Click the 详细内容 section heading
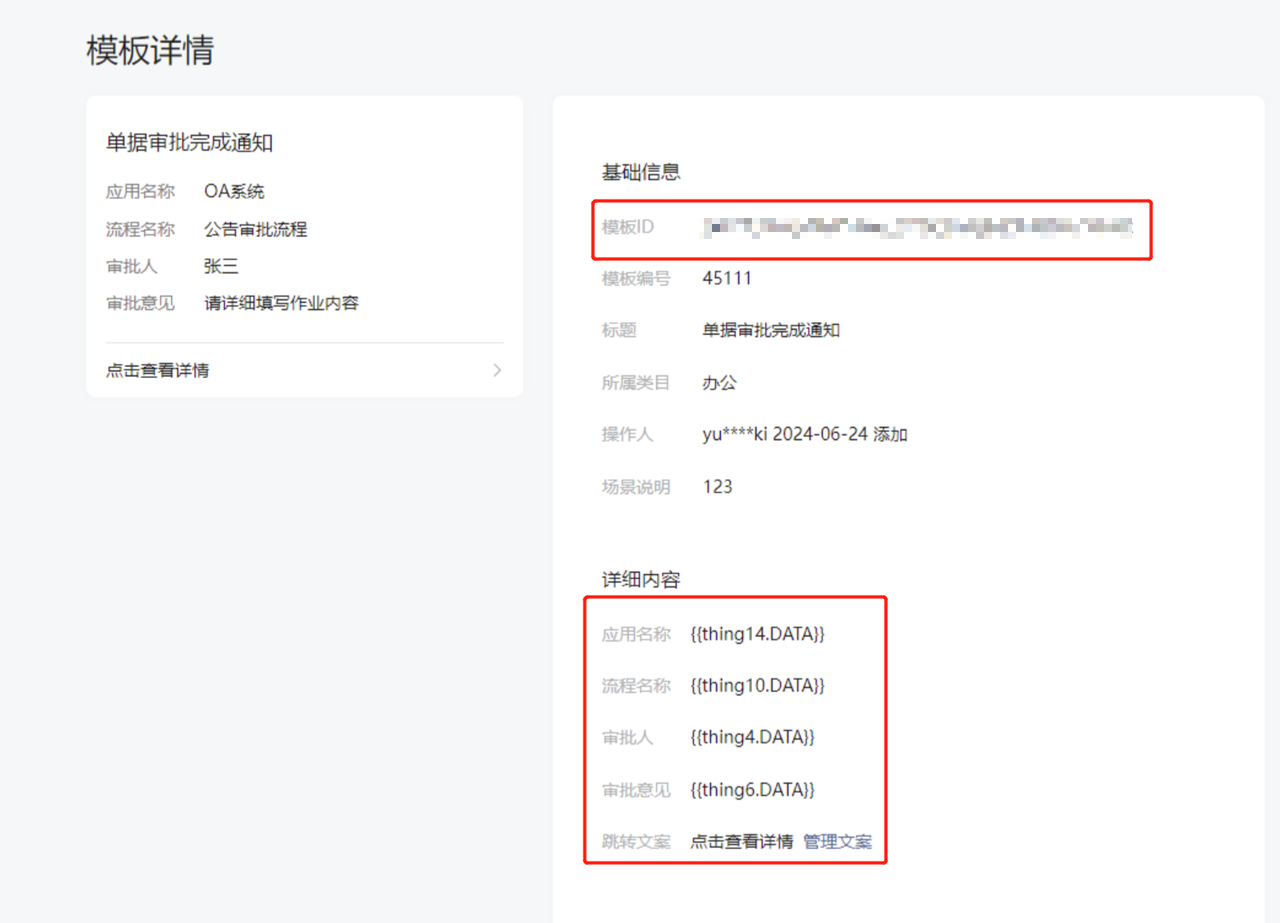 pos(641,580)
